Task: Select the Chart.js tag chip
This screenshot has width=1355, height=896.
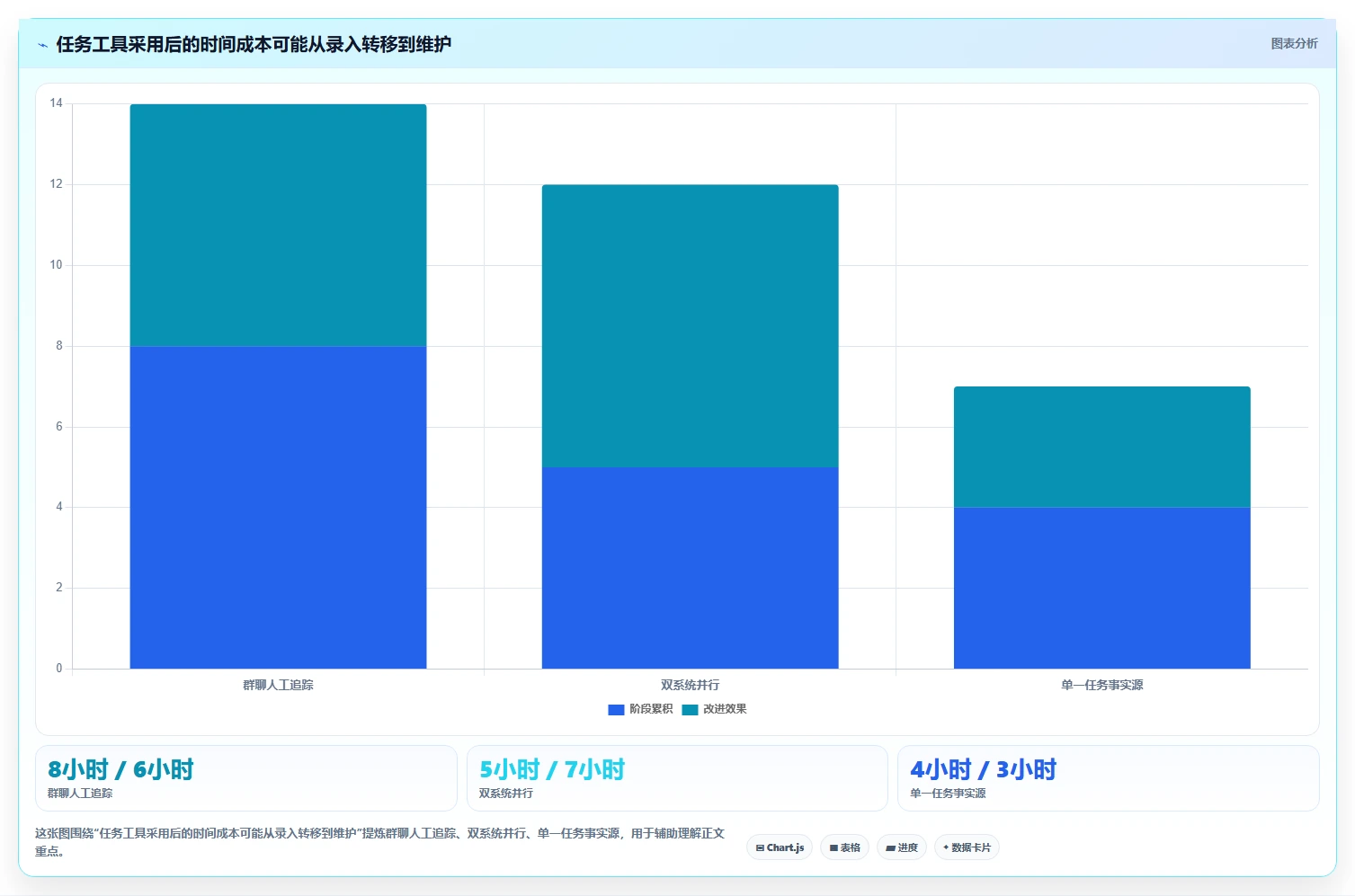Action: 780,847
